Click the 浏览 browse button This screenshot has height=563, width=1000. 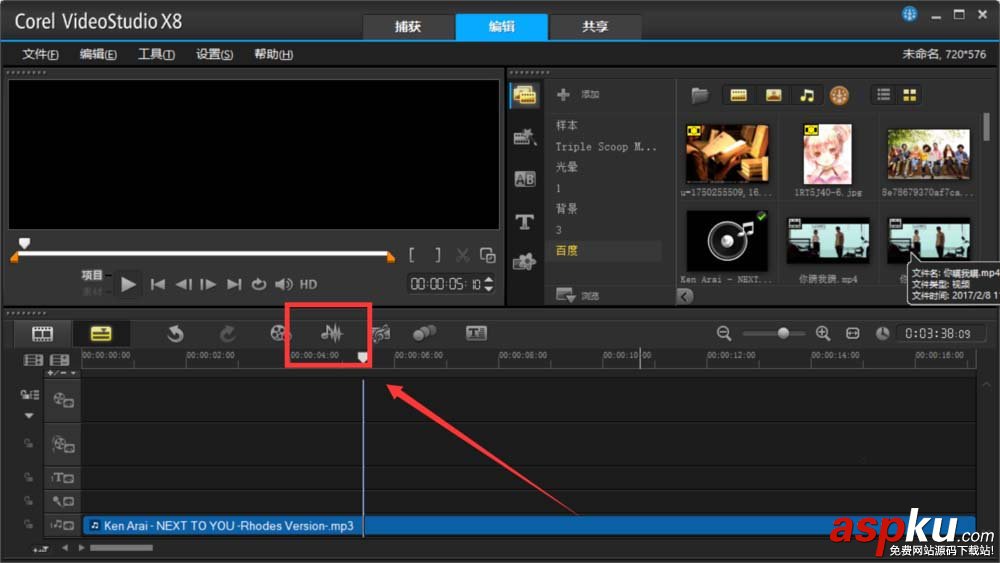577,295
